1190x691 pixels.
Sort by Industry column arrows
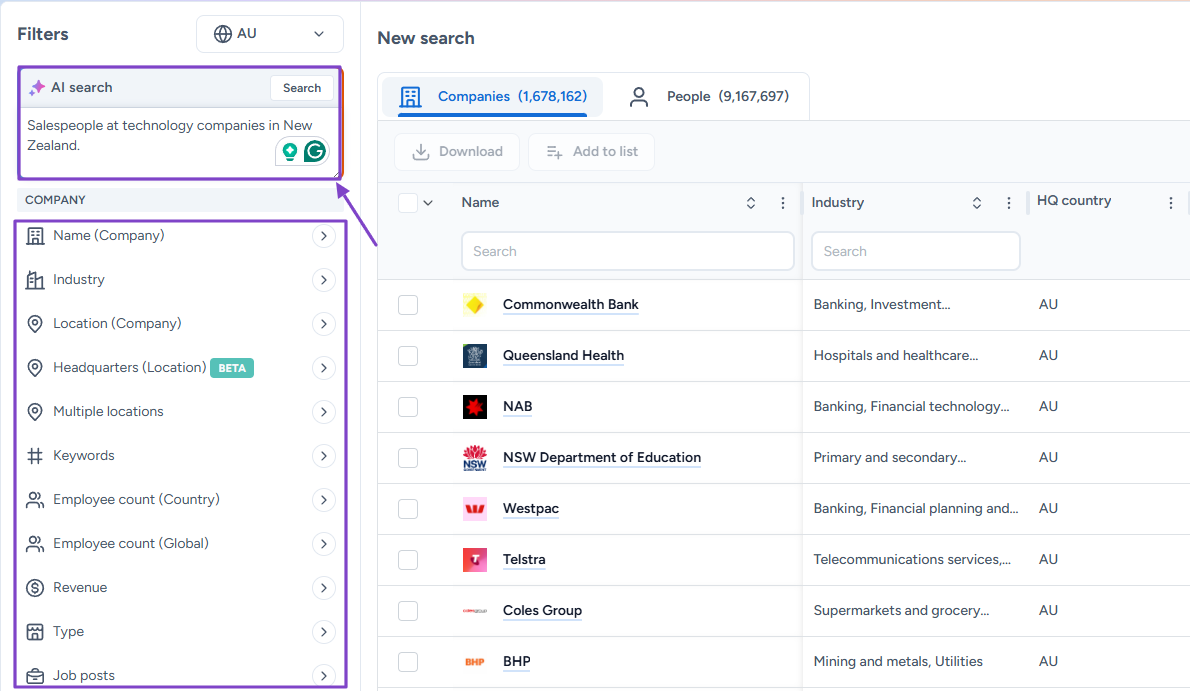click(977, 203)
